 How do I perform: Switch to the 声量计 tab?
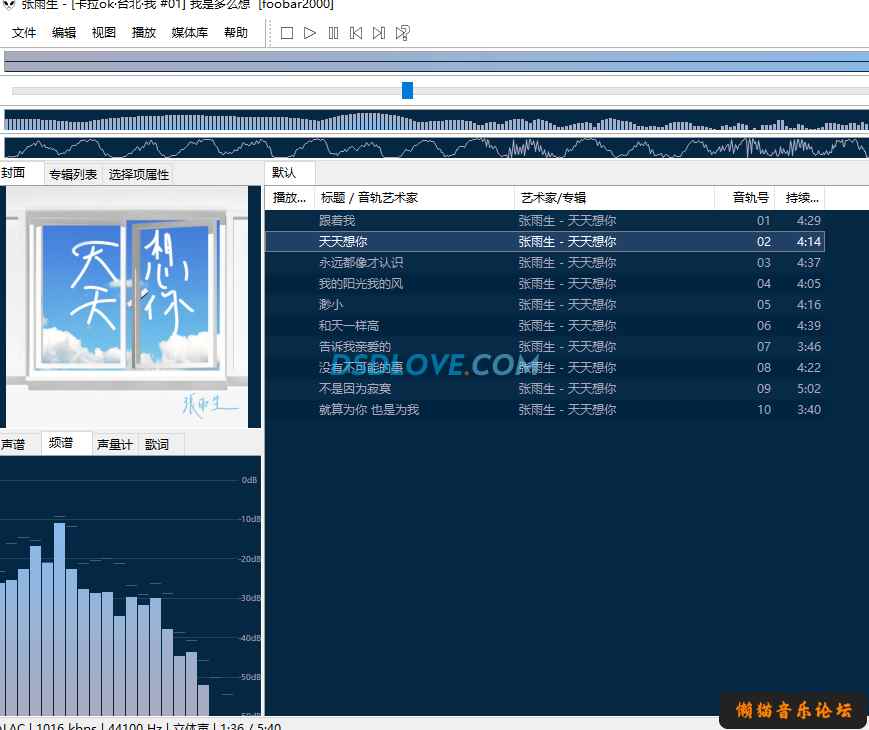pyautogui.click(x=114, y=445)
